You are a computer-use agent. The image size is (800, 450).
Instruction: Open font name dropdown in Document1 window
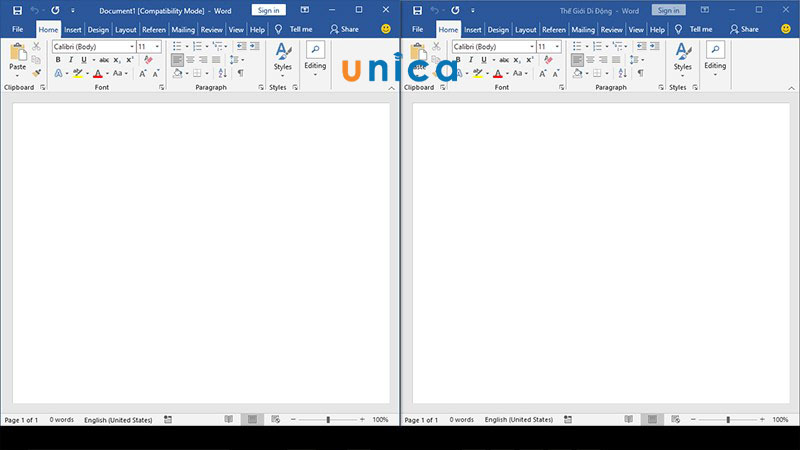click(x=131, y=47)
